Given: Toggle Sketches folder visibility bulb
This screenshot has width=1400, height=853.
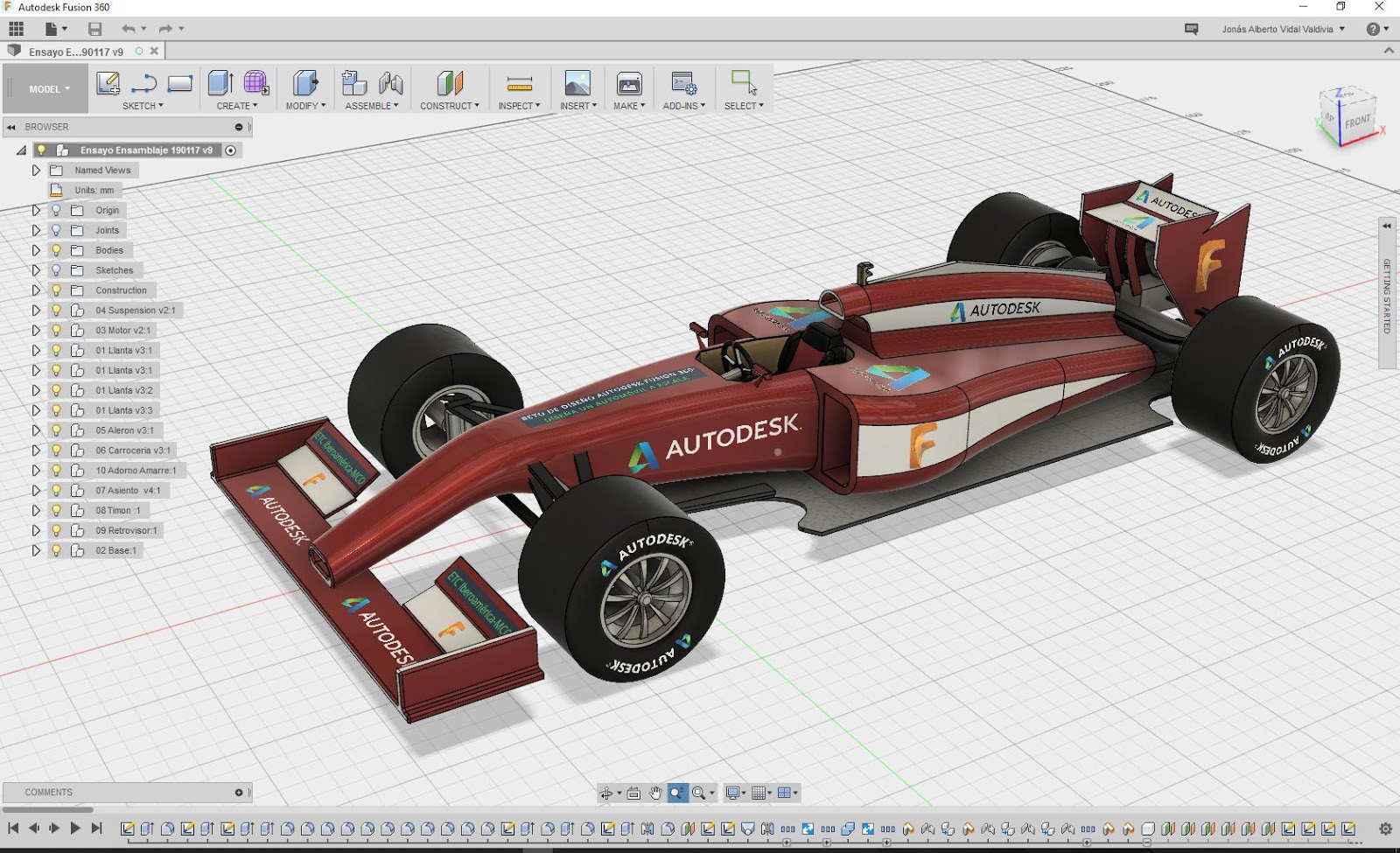Looking at the screenshot, I should click(x=57, y=270).
